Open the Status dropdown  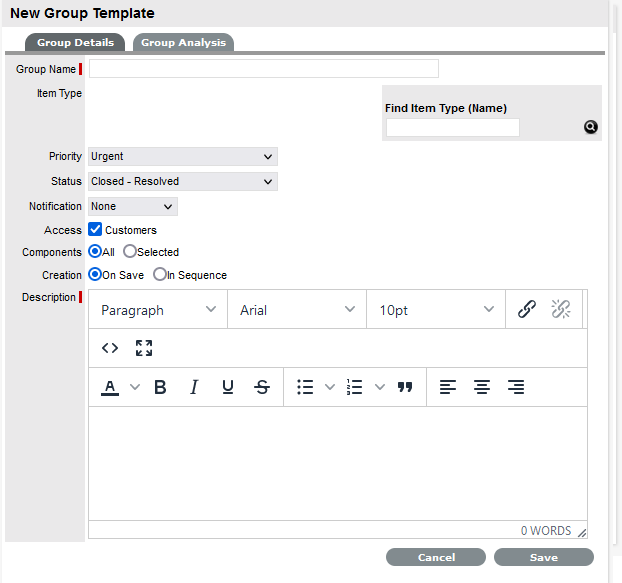[x=183, y=182]
